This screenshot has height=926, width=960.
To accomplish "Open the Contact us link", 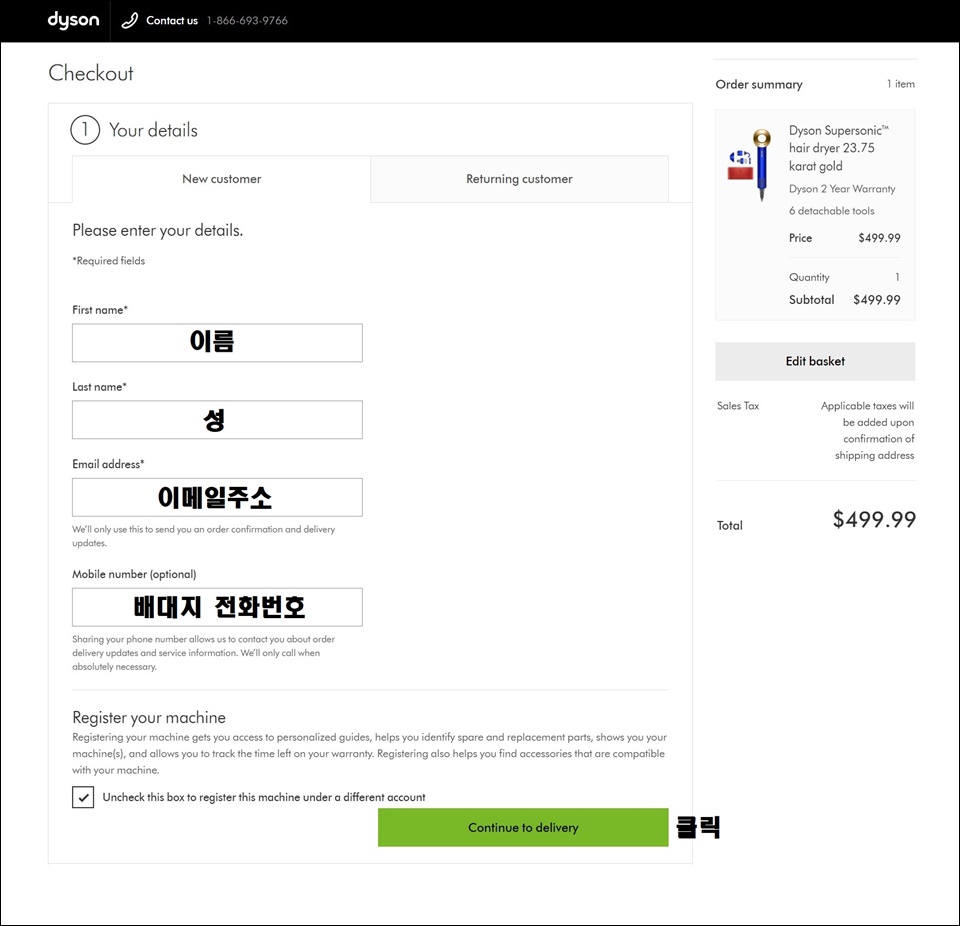I will (x=171, y=21).
